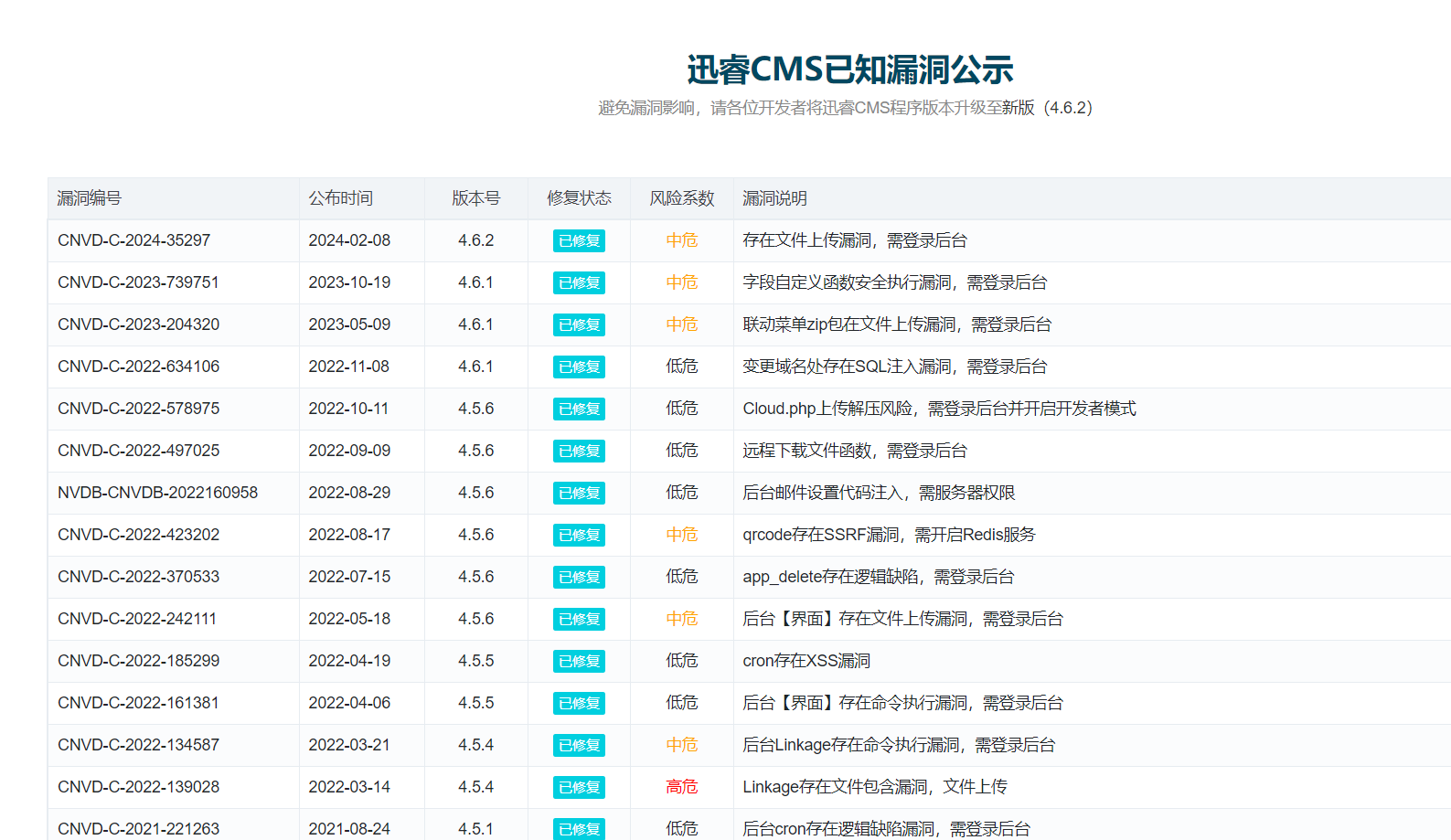The width and height of the screenshot is (1451, 840).
Task: Select vulnerability ID CNVD-C-2021-221263
Action: [x=138, y=829]
